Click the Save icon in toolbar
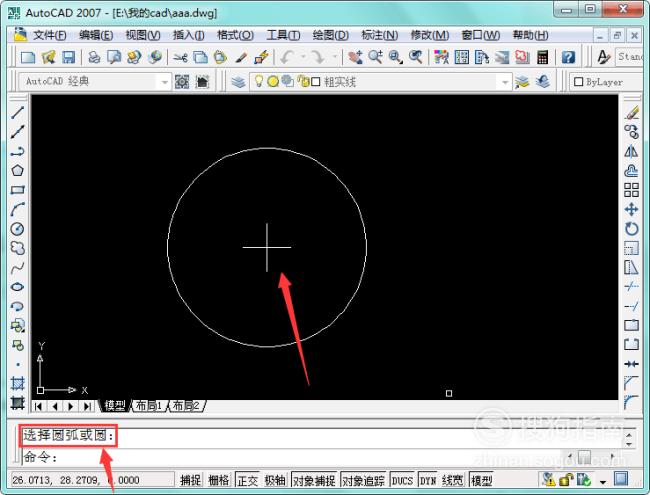This screenshot has height=495, width=650. click(68, 57)
